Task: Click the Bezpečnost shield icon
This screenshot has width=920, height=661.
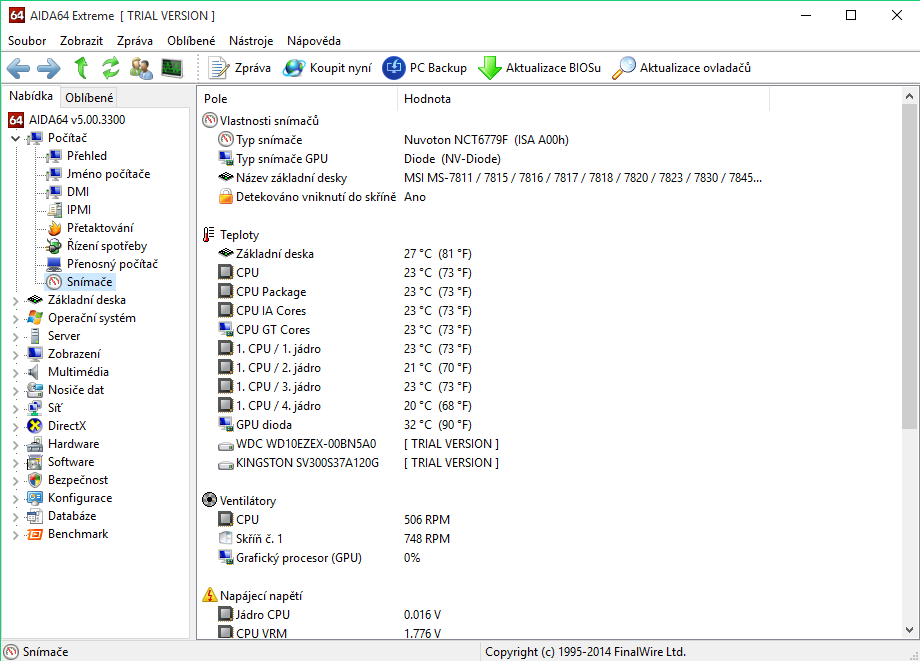Action: (x=35, y=480)
